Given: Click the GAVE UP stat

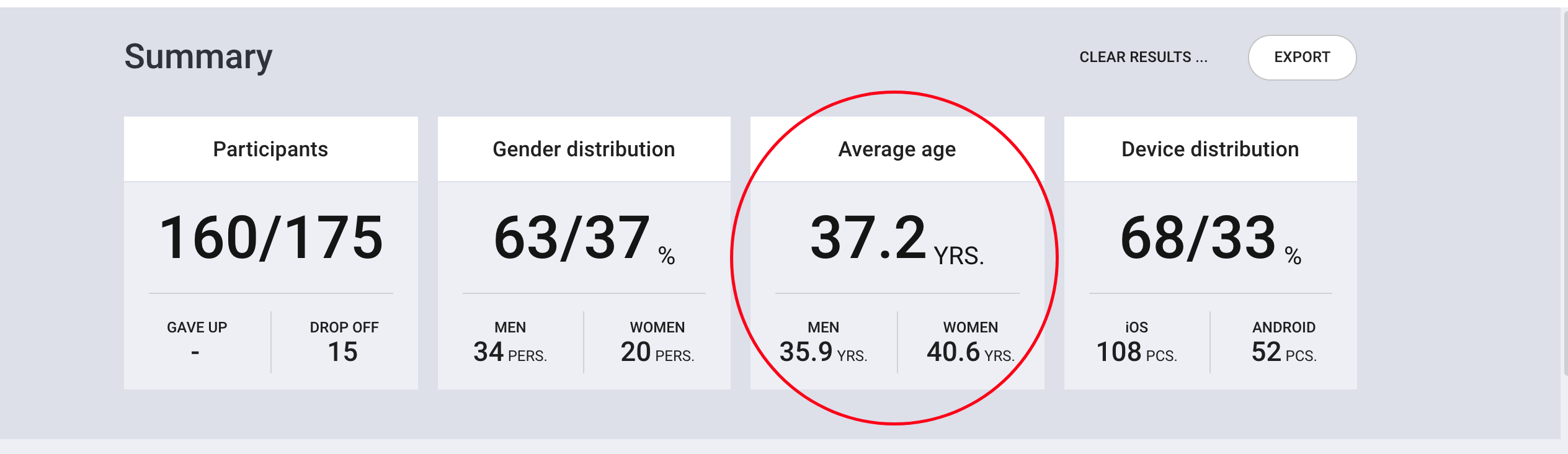Looking at the screenshot, I should 197,341.
